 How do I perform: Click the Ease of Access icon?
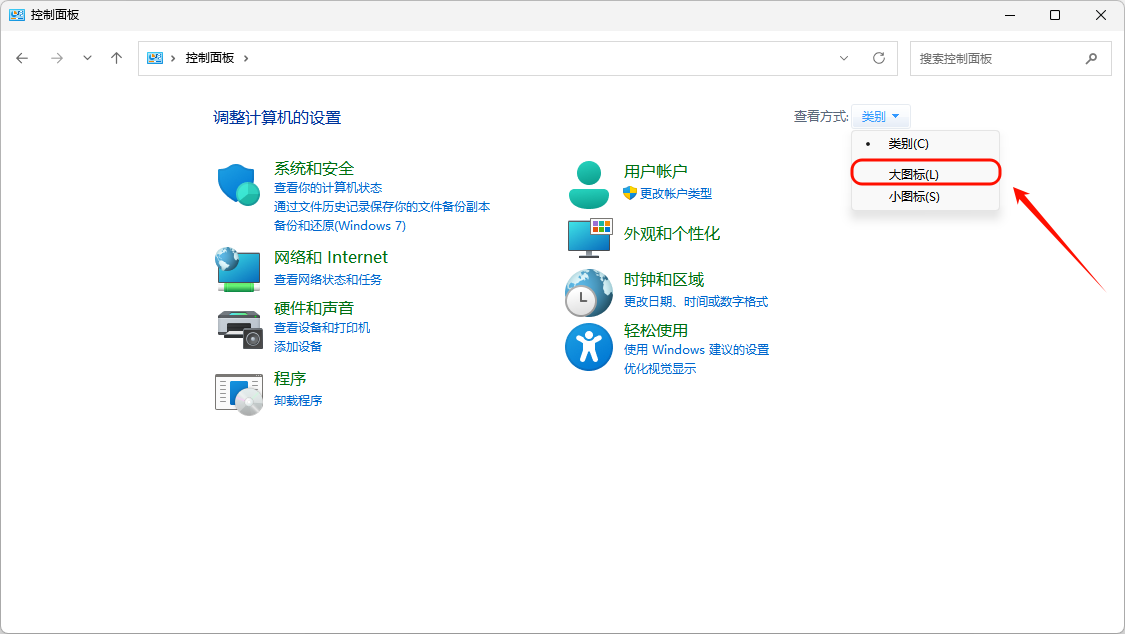589,346
